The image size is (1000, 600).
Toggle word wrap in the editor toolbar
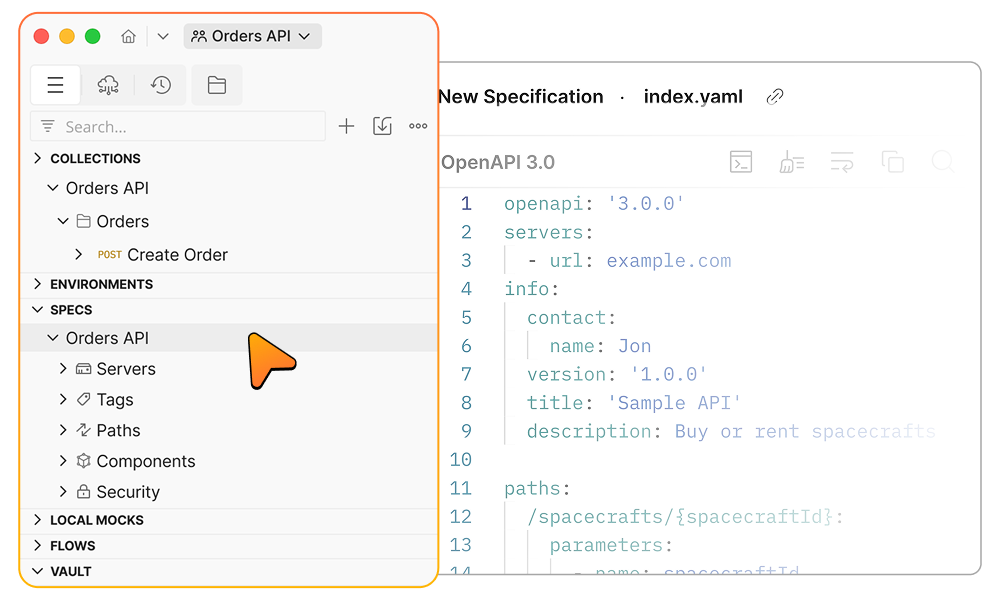(x=842, y=162)
